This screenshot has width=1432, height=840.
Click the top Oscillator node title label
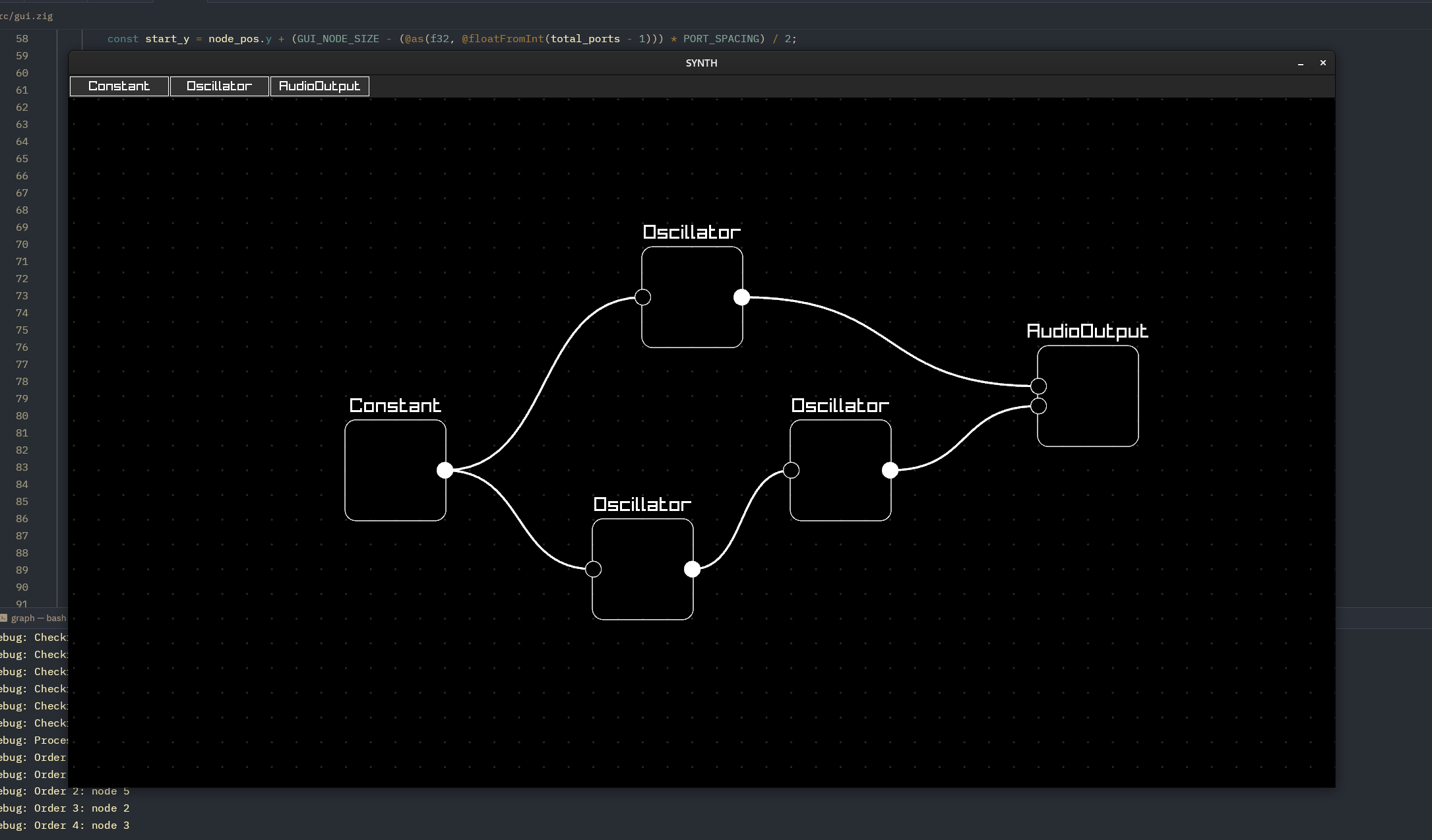click(692, 232)
